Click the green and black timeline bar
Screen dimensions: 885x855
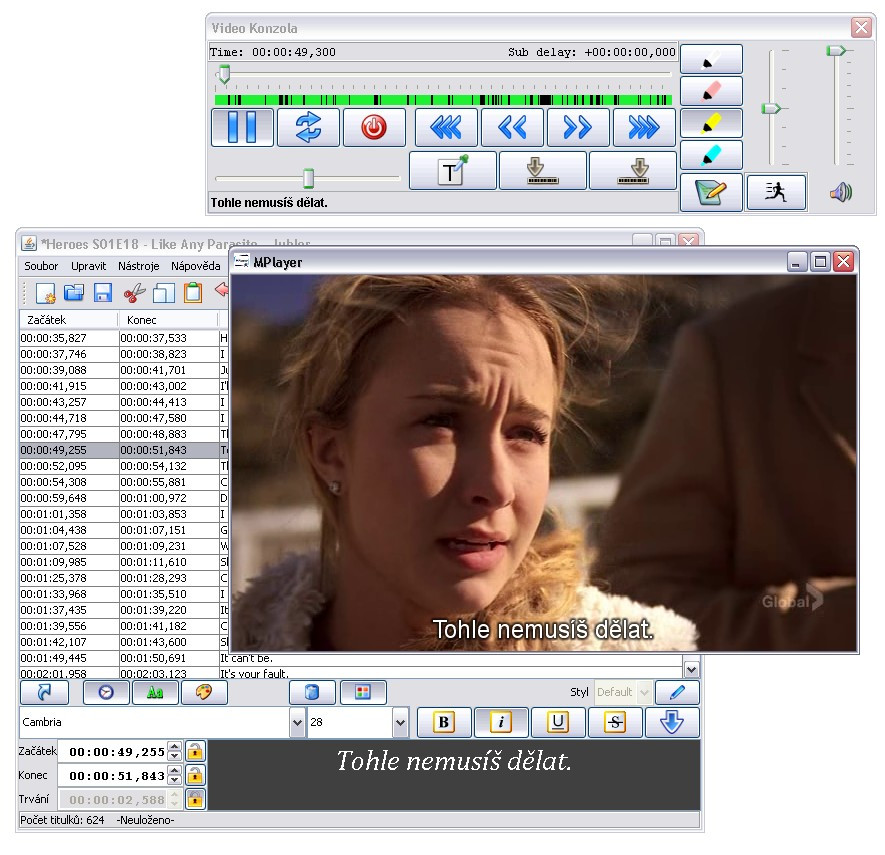click(x=443, y=100)
